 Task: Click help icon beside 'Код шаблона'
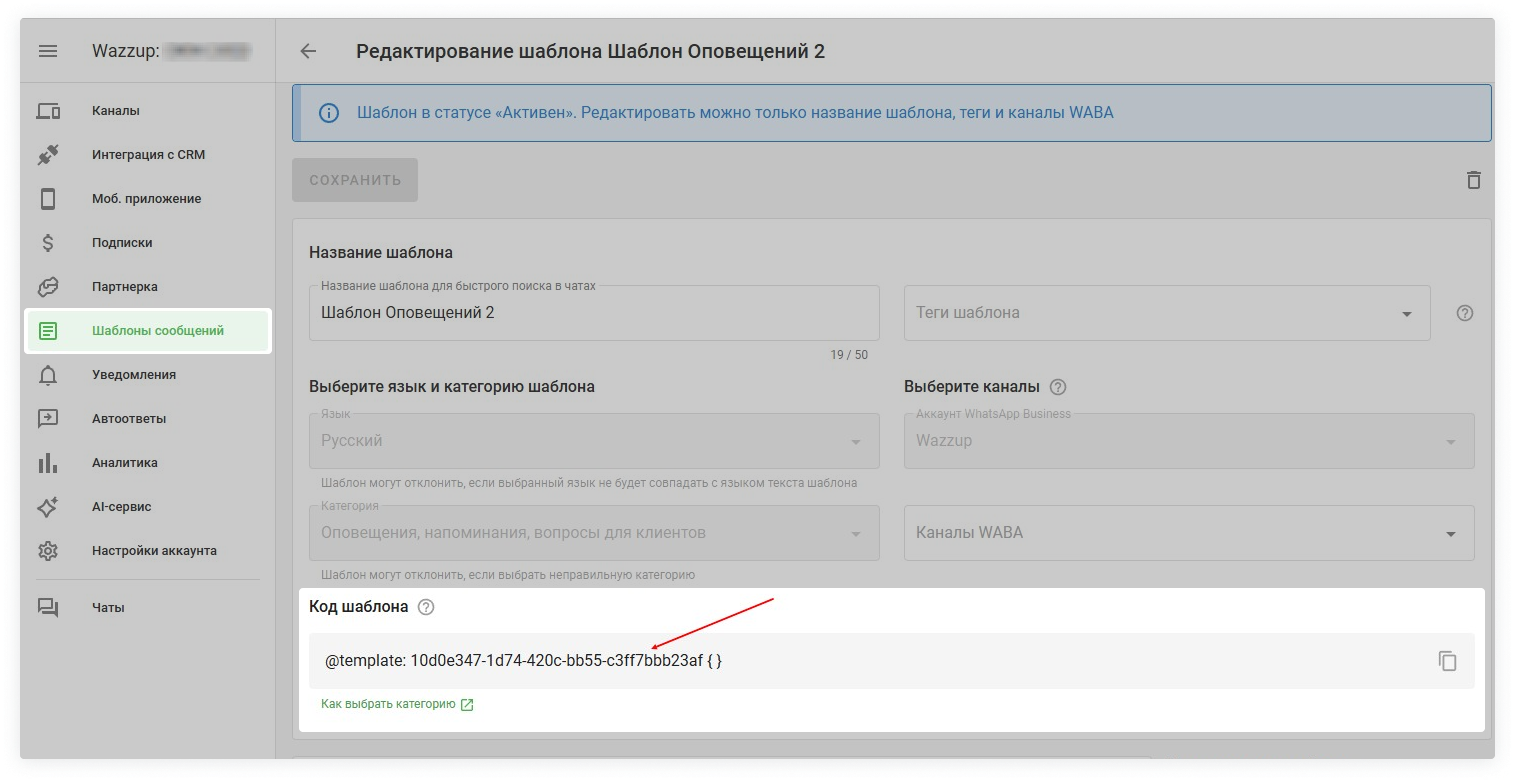pyautogui.click(x=426, y=607)
